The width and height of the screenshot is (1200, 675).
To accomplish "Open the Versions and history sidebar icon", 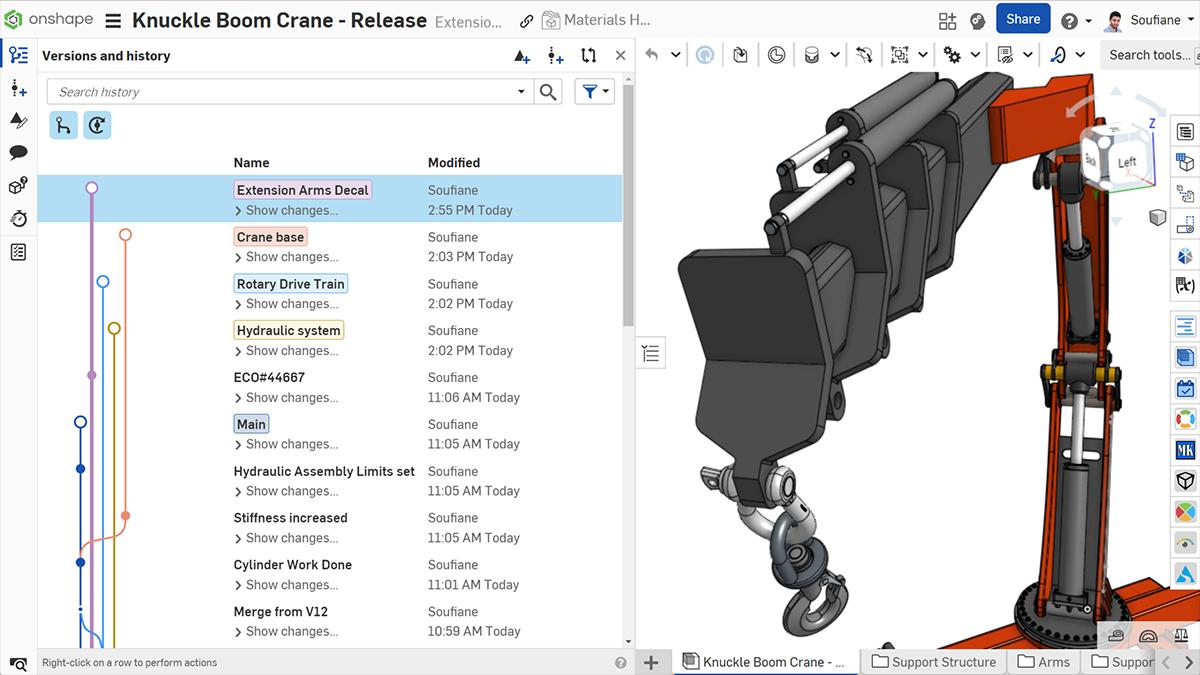I will pos(18,56).
